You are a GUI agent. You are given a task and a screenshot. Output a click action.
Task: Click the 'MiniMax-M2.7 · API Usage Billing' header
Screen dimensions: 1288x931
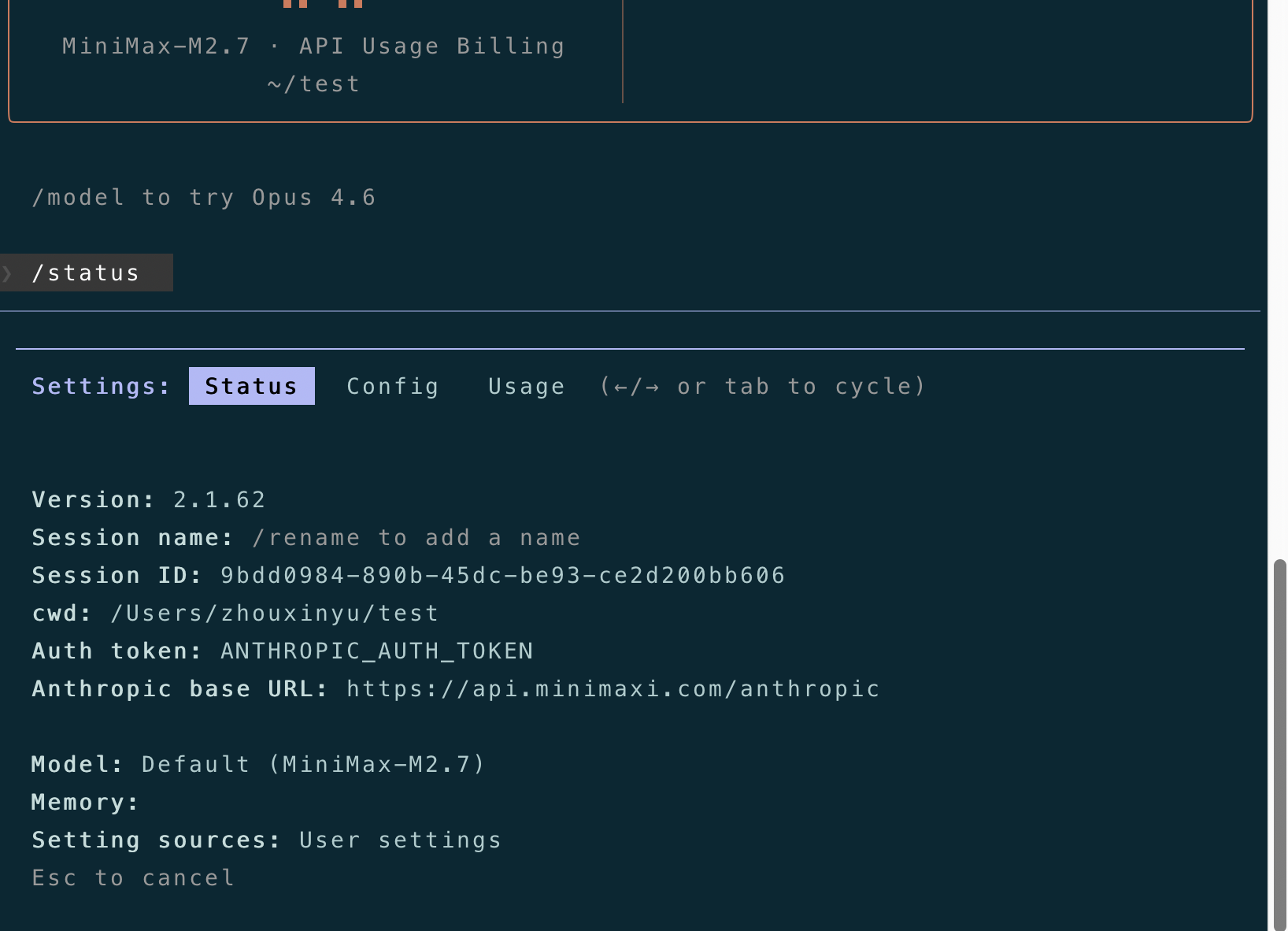pyautogui.click(x=313, y=46)
